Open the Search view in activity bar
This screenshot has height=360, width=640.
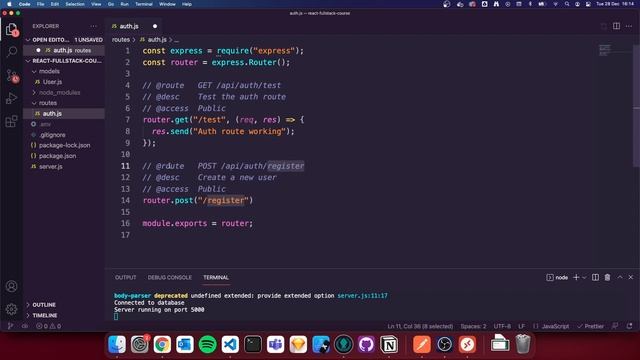(11, 52)
